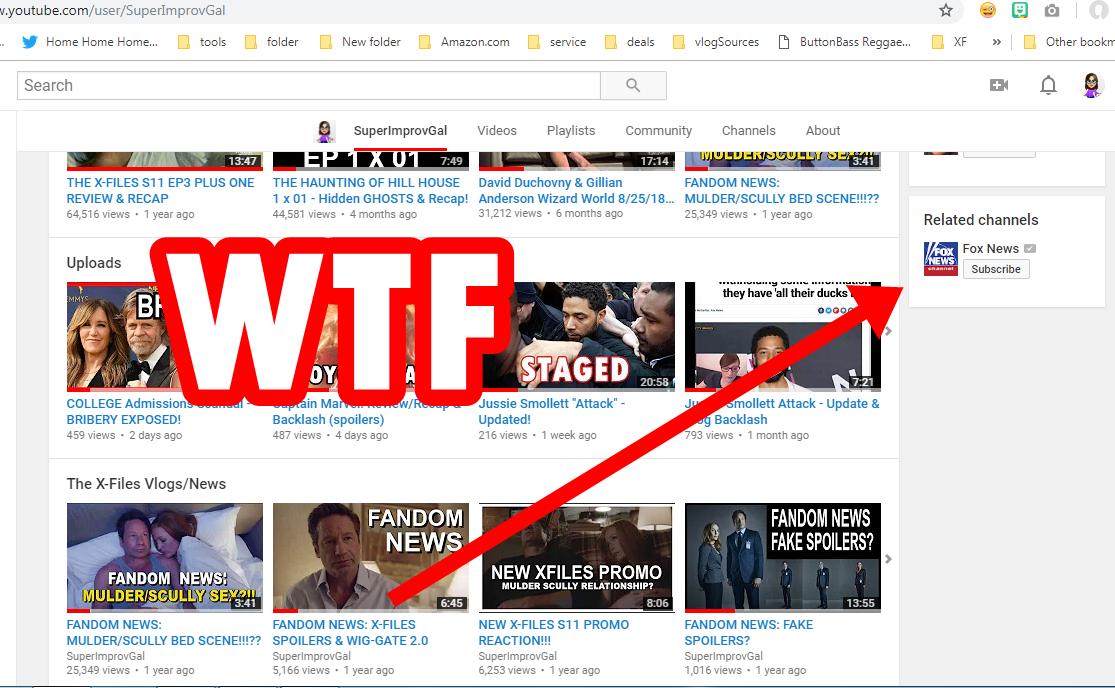
Task: Click the bookmark star icon in address bar
Action: point(946,10)
